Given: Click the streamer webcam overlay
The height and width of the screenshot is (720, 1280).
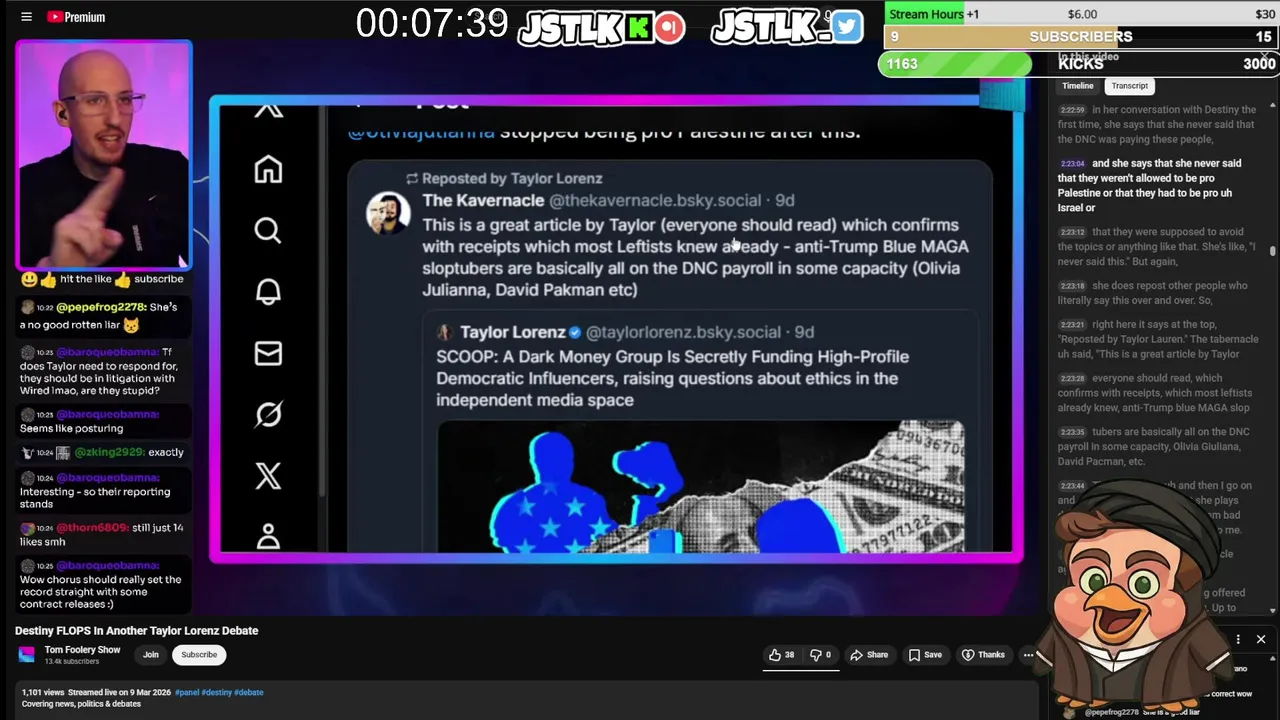Looking at the screenshot, I should tap(104, 156).
